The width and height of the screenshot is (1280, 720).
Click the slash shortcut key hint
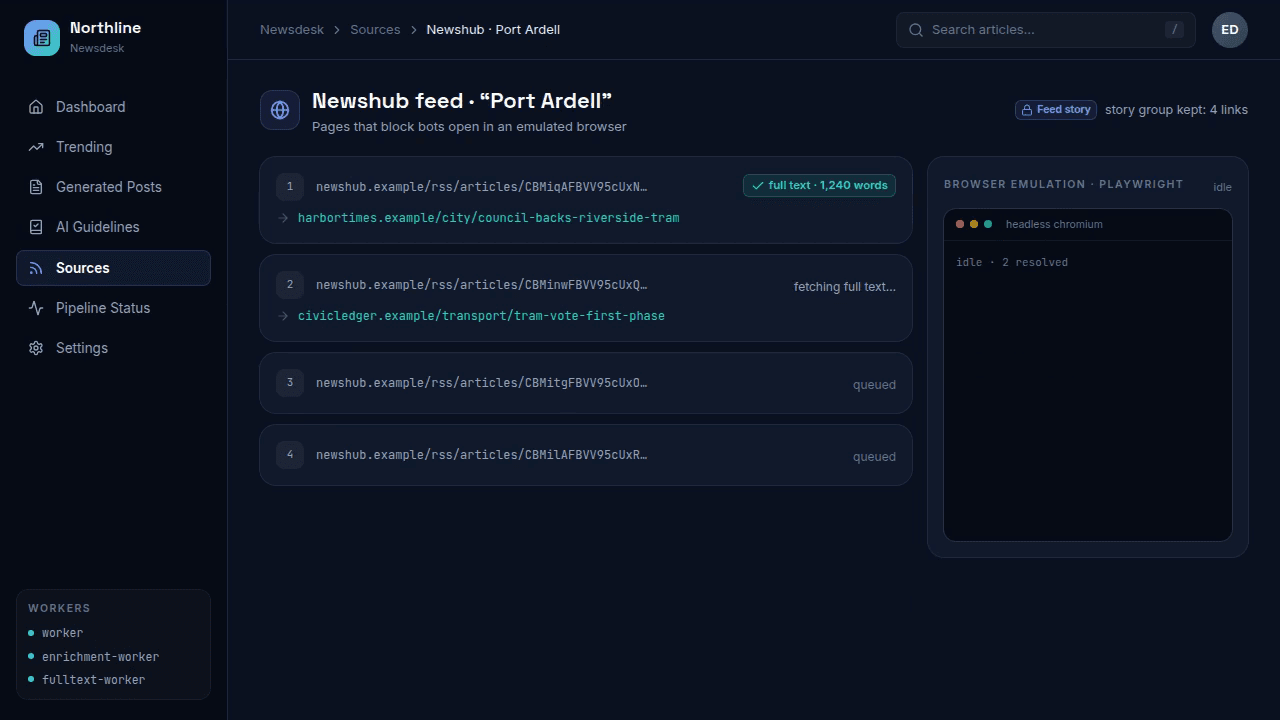coord(1174,29)
